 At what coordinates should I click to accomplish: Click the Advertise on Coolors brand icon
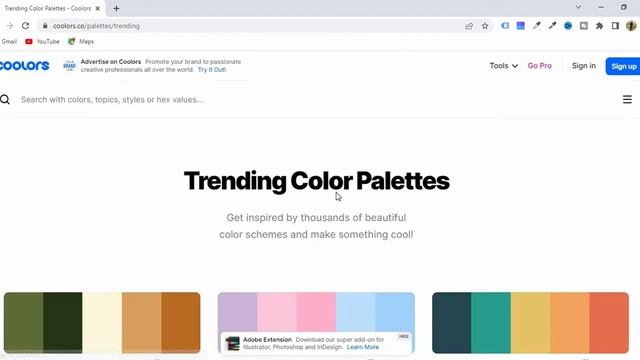(x=69, y=65)
